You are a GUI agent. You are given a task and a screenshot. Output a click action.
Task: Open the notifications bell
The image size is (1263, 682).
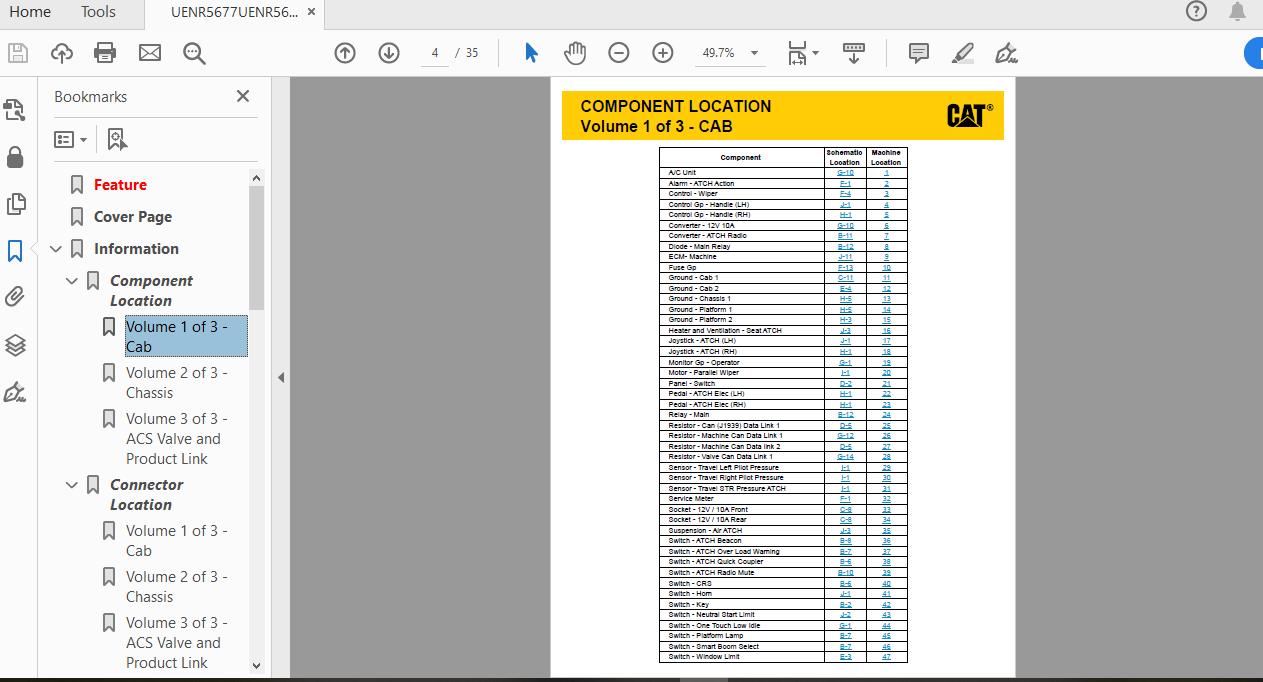coord(1238,11)
